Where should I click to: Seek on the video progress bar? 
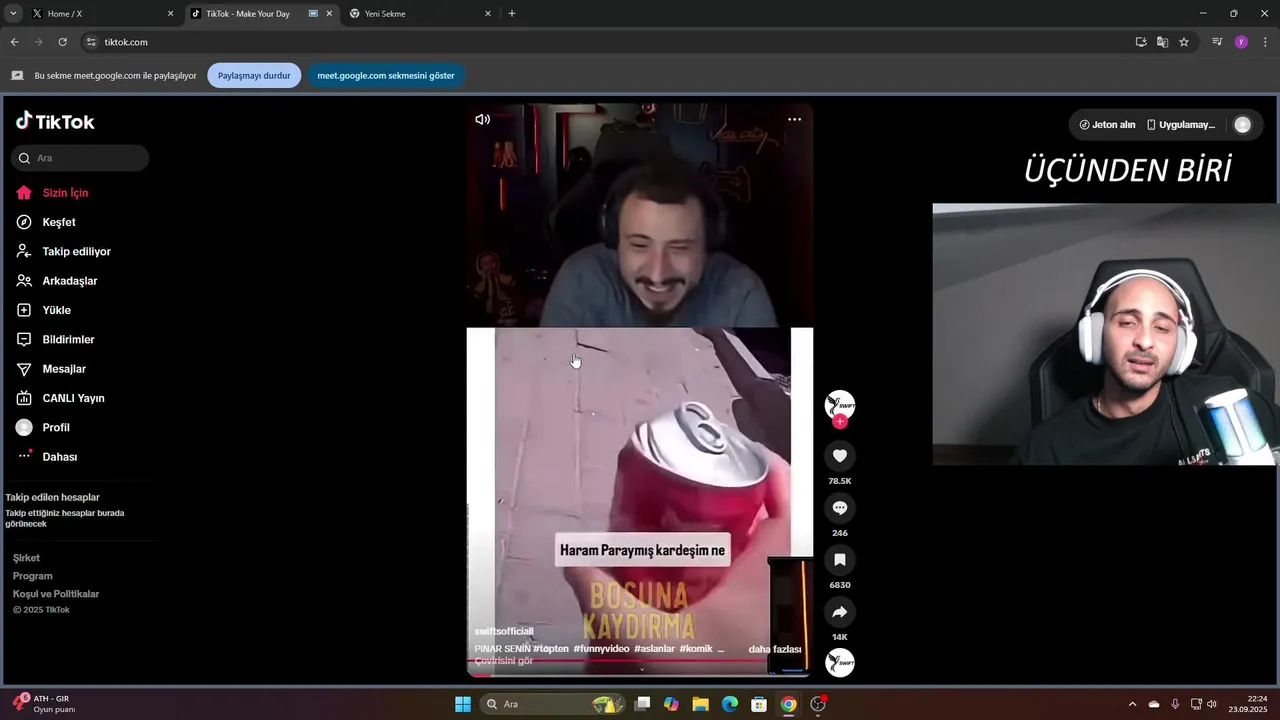tap(640, 674)
